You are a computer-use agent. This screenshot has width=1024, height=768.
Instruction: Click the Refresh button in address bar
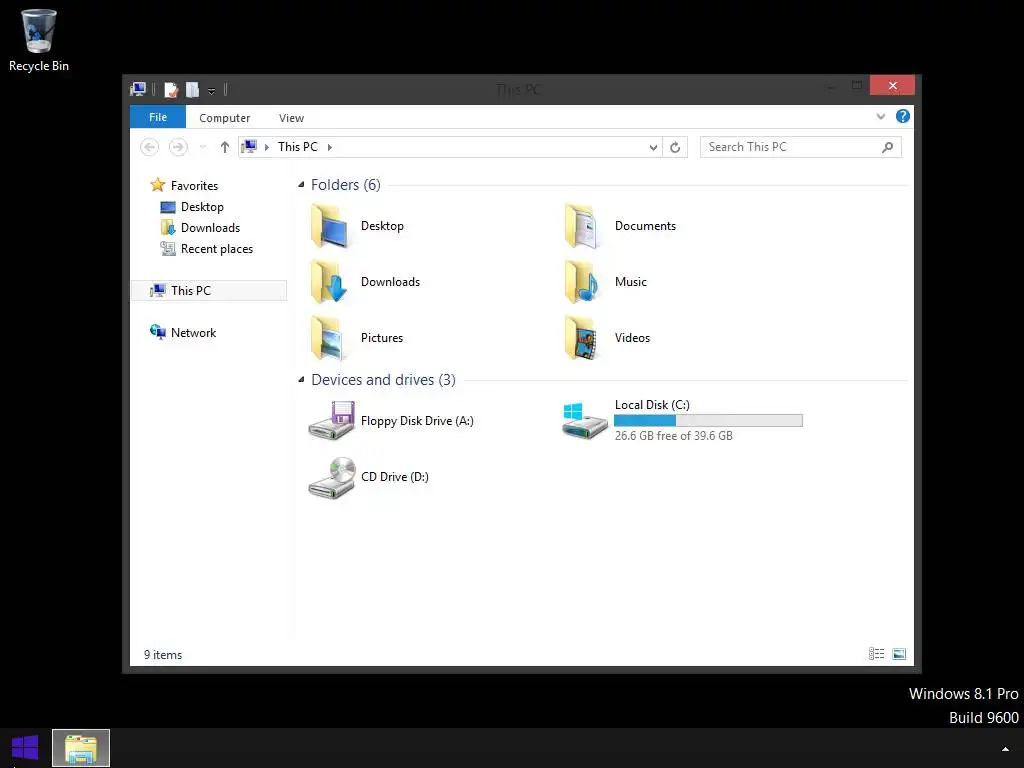coord(675,147)
